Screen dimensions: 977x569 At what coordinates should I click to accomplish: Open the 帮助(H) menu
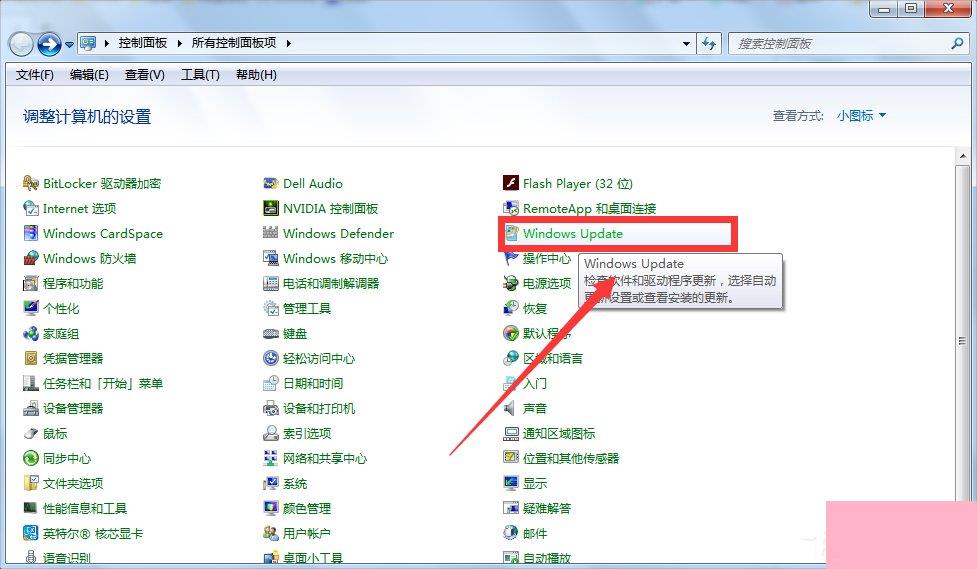point(256,75)
